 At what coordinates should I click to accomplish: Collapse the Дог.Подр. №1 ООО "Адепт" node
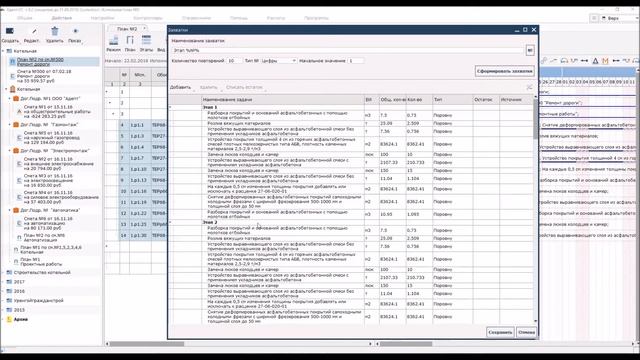click(10, 98)
